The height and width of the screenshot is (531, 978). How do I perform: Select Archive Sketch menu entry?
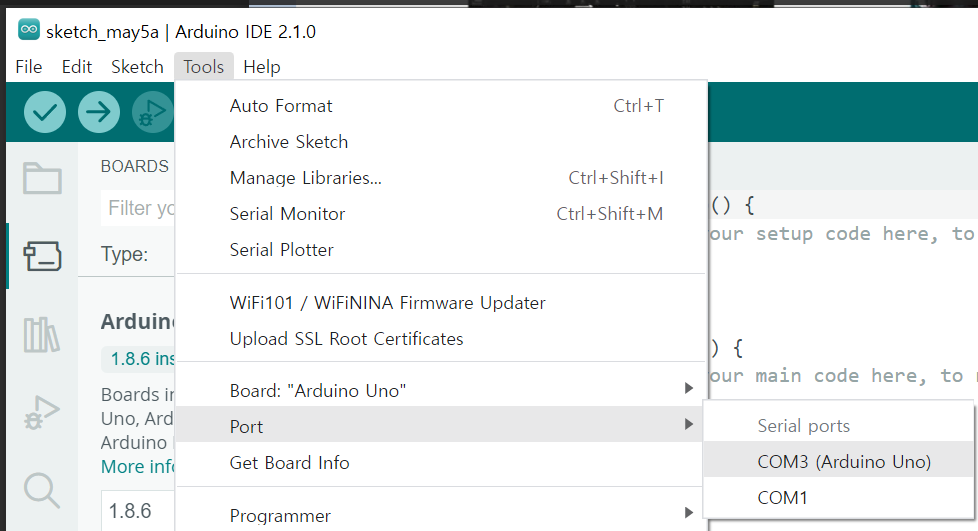[442, 142]
